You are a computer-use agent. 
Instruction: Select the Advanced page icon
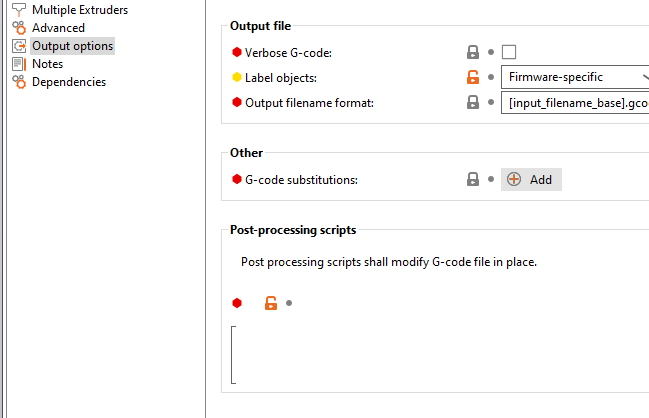pyautogui.click(x=19, y=28)
